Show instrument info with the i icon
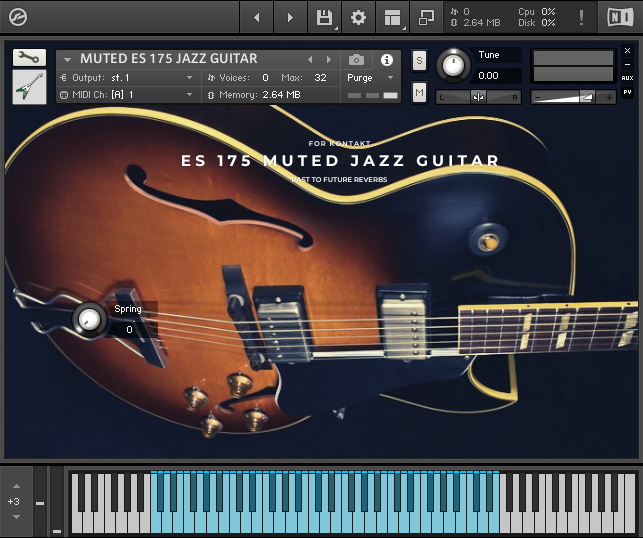This screenshot has width=643, height=538. (x=387, y=60)
